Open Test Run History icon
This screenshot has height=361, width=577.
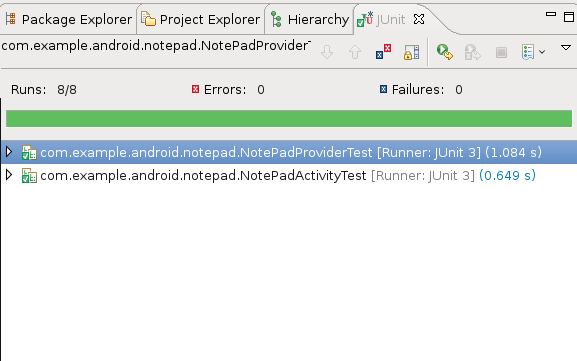point(528,52)
